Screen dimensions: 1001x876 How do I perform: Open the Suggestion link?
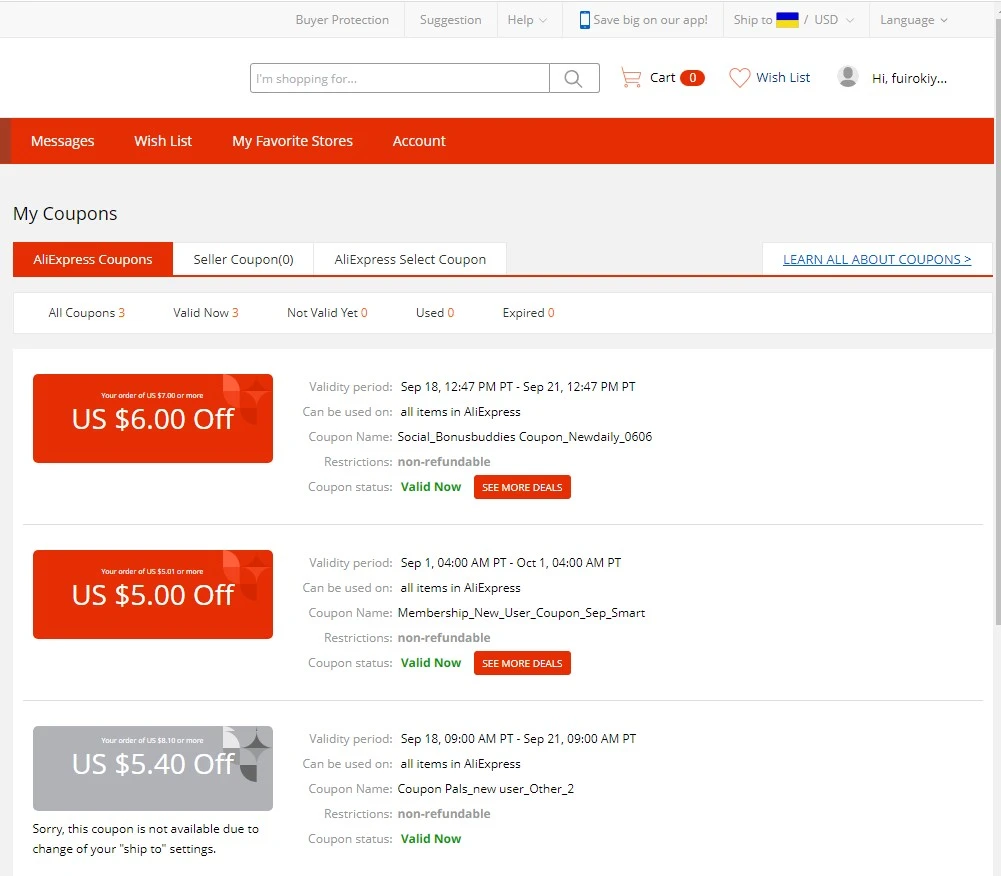451,20
